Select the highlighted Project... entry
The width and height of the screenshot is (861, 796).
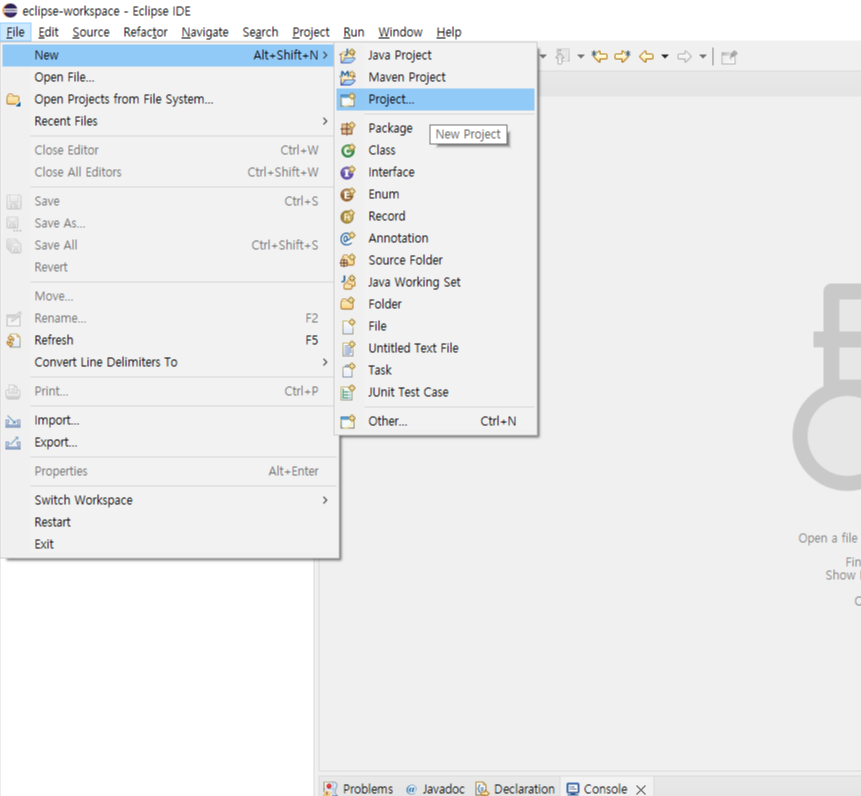[x=435, y=99]
